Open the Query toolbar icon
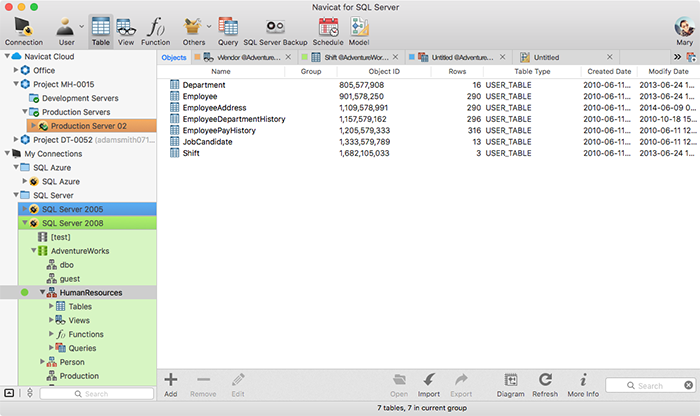The image size is (700, 416). pos(228,31)
